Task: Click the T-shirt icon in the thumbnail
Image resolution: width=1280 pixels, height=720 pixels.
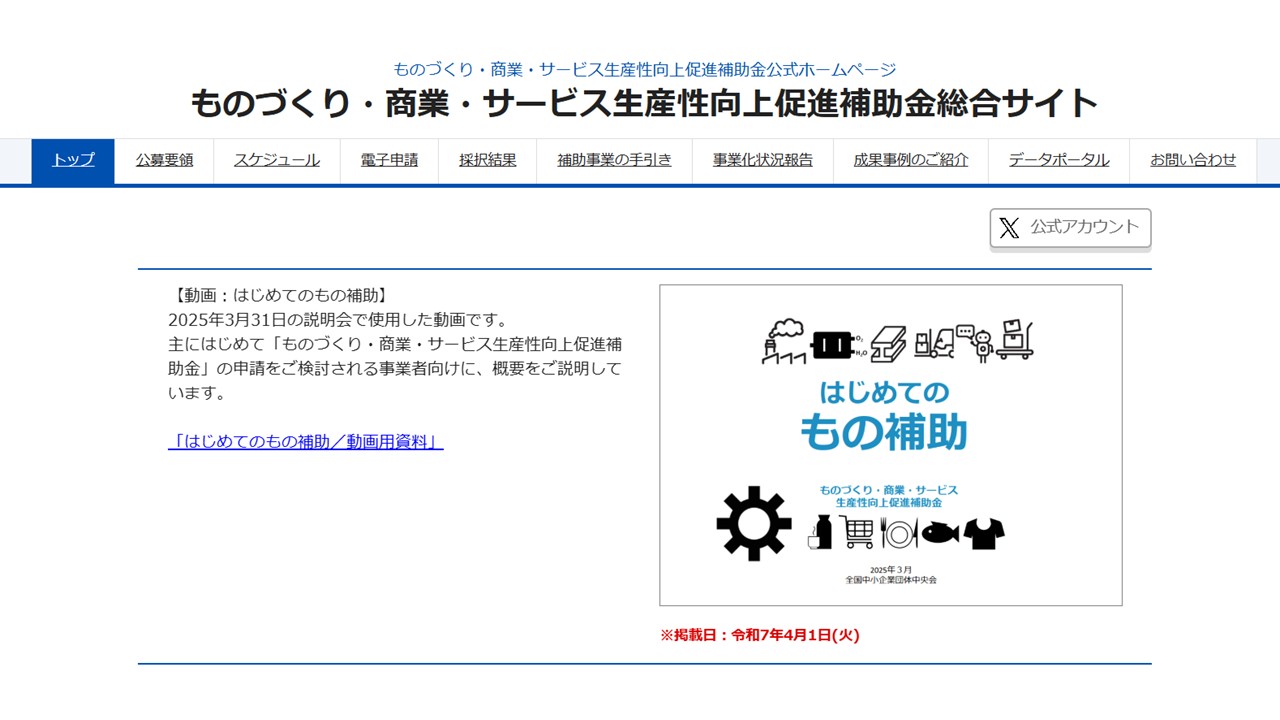Action: pyautogui.click(x=984, y=533)
